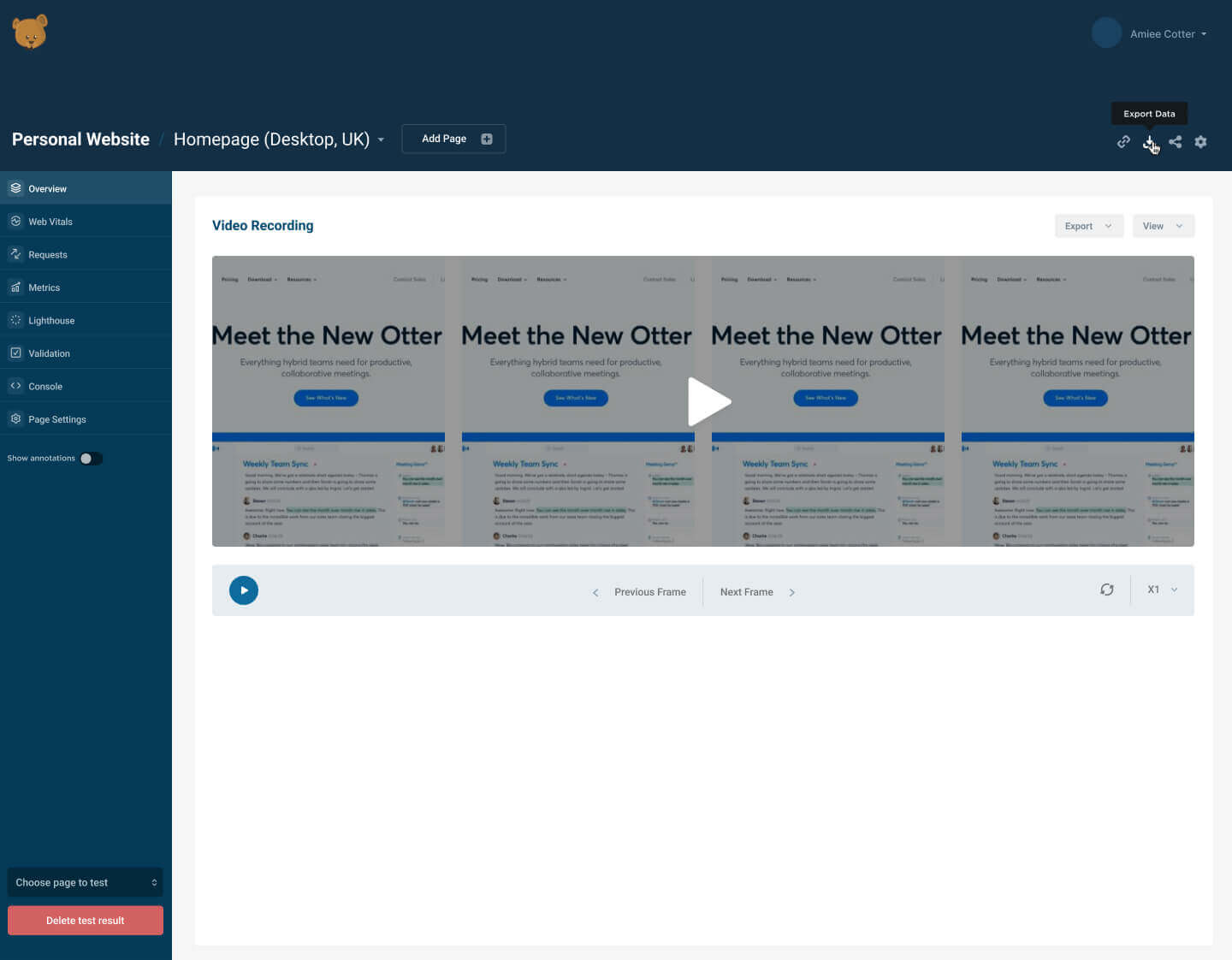Open Console in the sidebar

point(86,386)
